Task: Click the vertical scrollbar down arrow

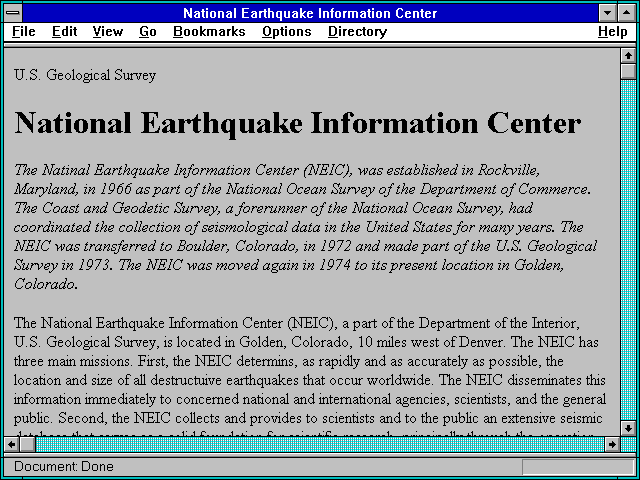Action: (628, 428)
